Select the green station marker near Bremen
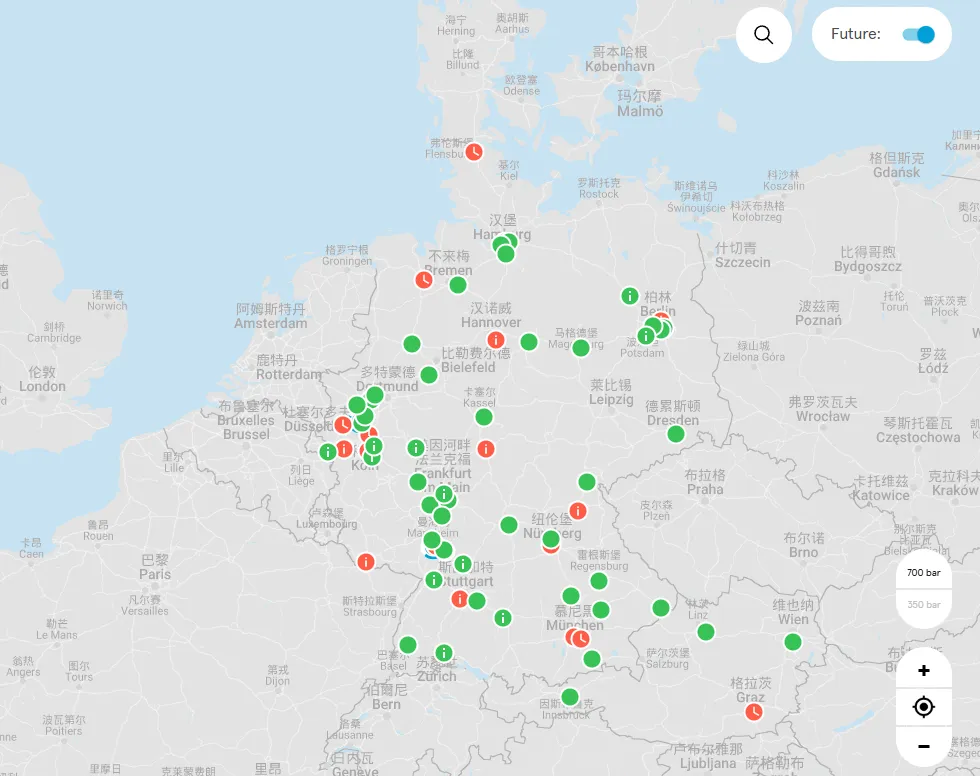980x776 pixels. tap(458, 285)
